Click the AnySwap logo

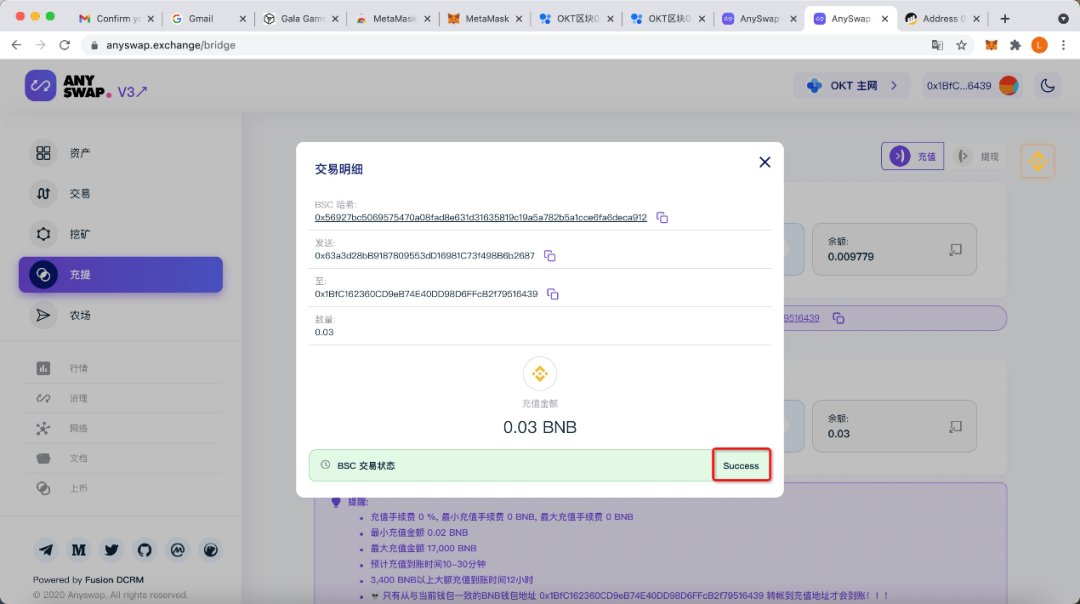(x=68, y=86)
